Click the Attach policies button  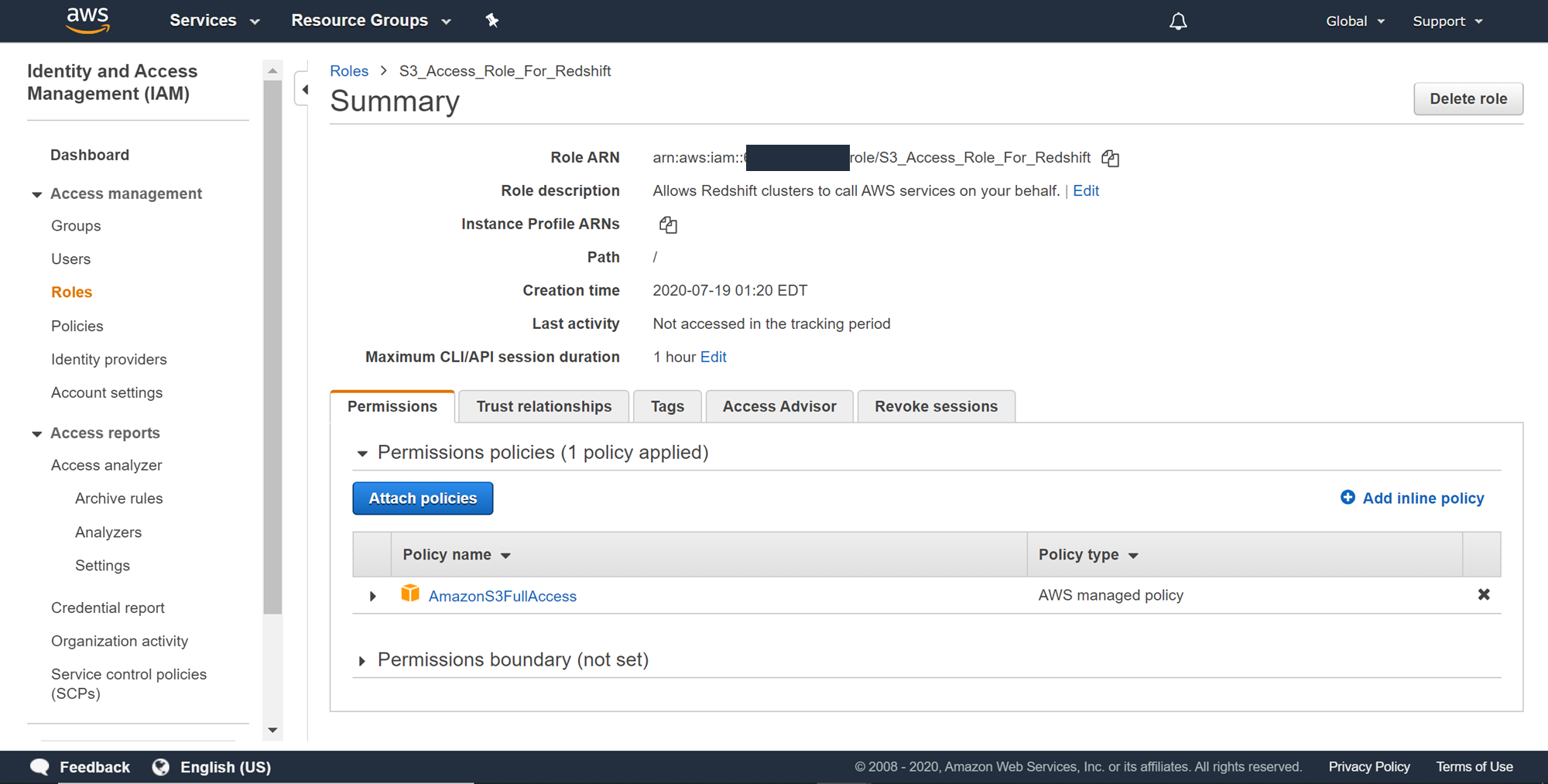[423, 498]
